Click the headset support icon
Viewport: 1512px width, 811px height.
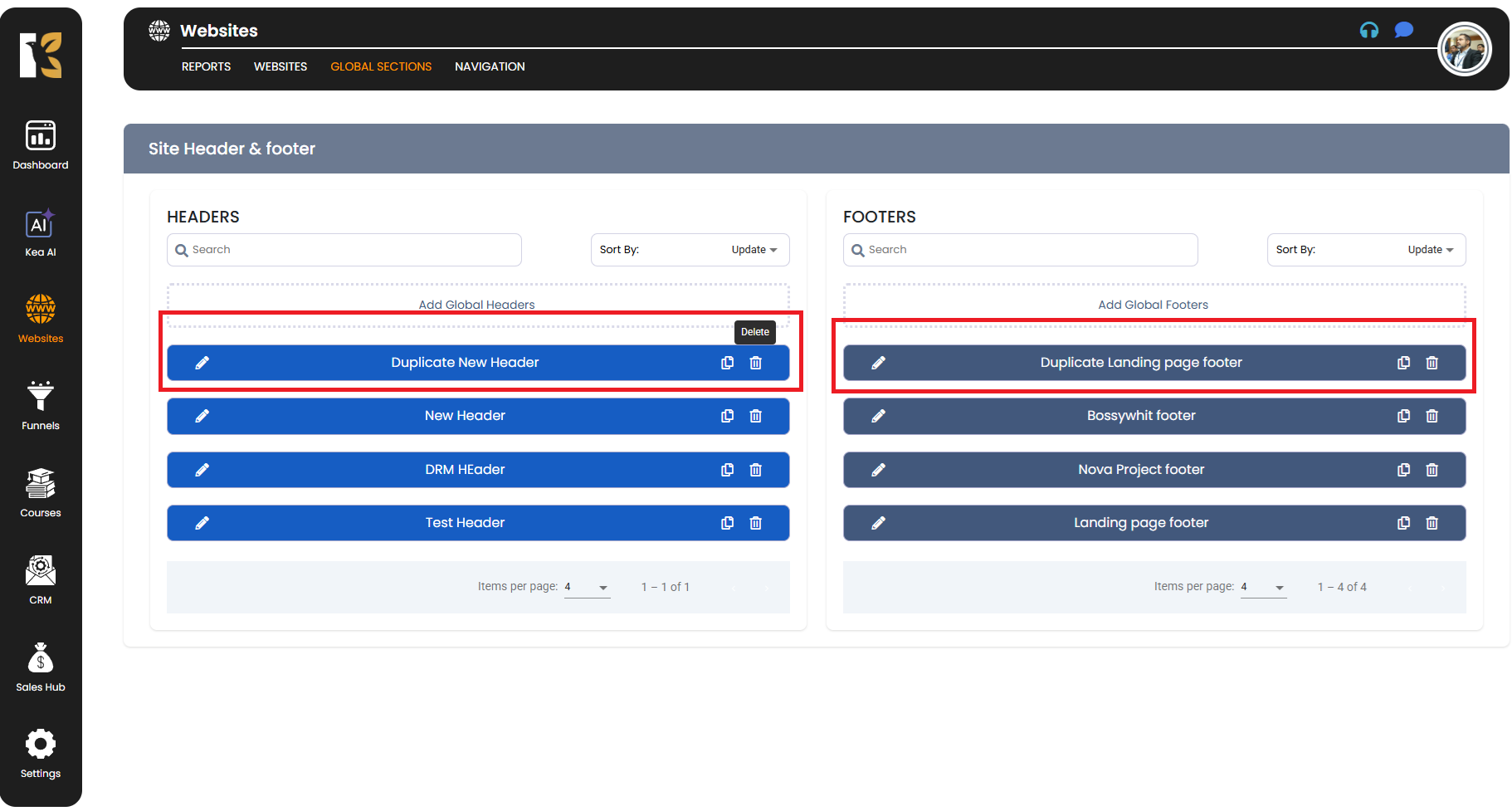click(1368, 31)
